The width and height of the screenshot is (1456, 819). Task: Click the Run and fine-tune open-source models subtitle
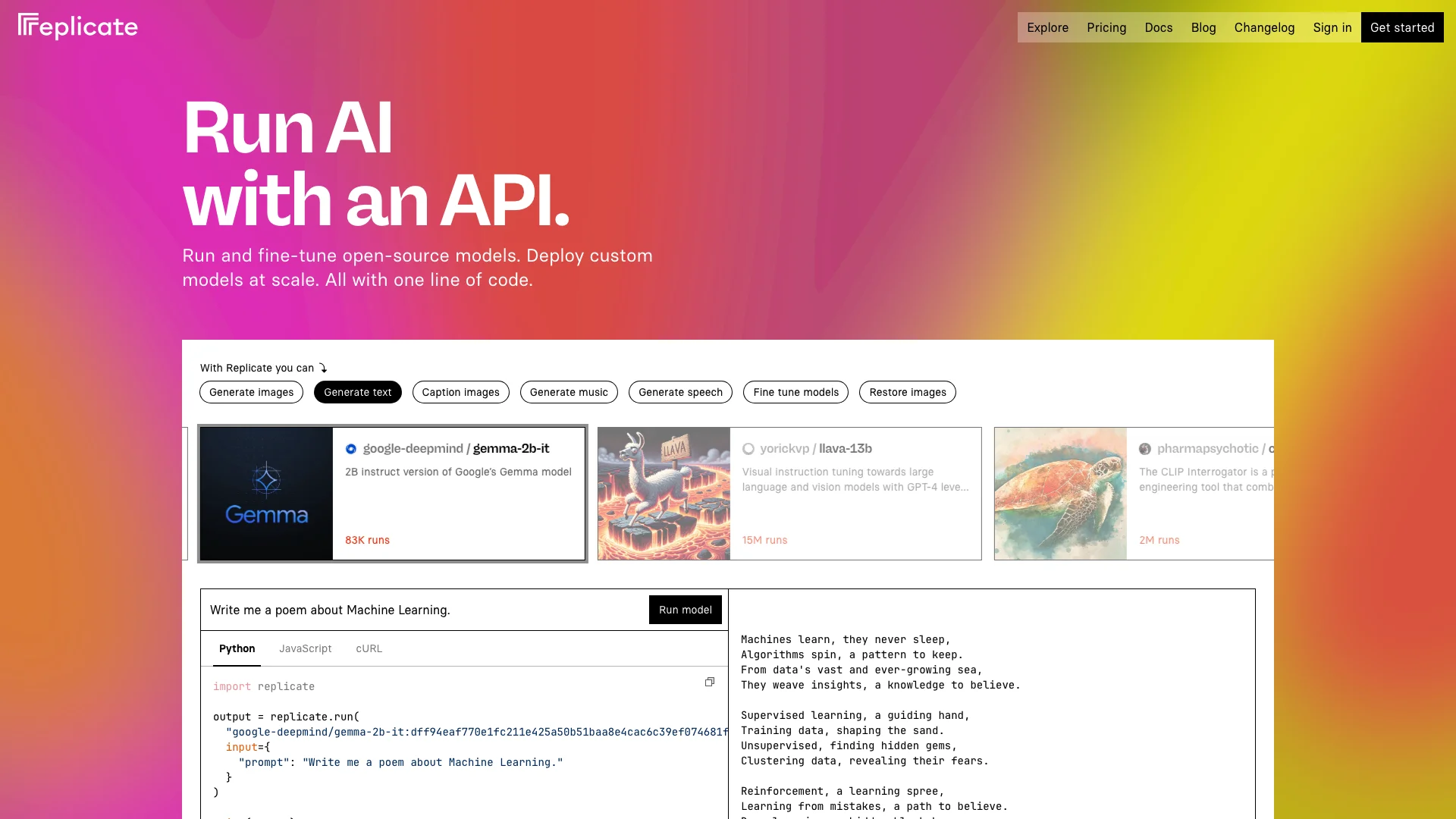(417, 268)
